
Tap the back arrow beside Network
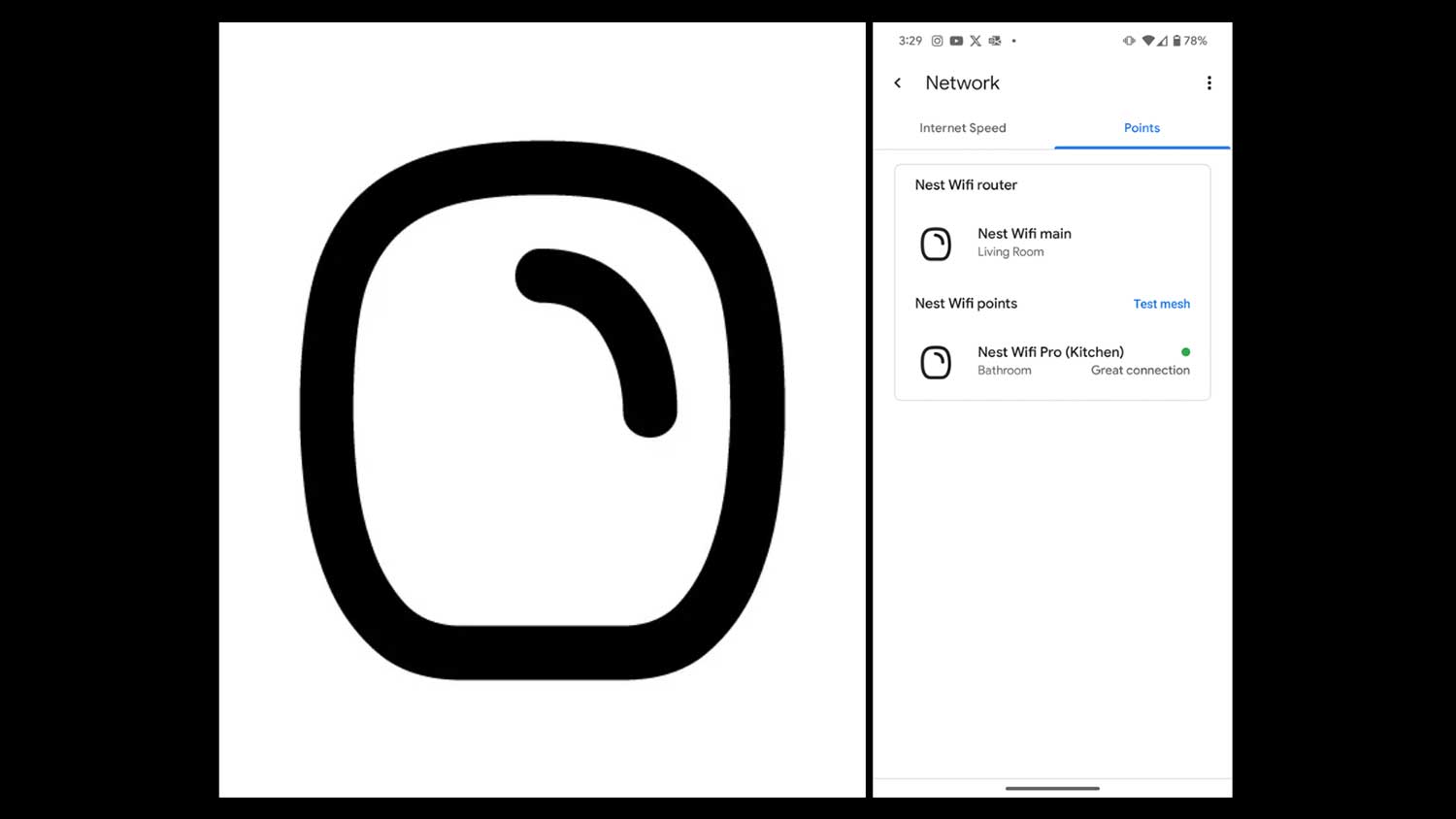(898, 83)
